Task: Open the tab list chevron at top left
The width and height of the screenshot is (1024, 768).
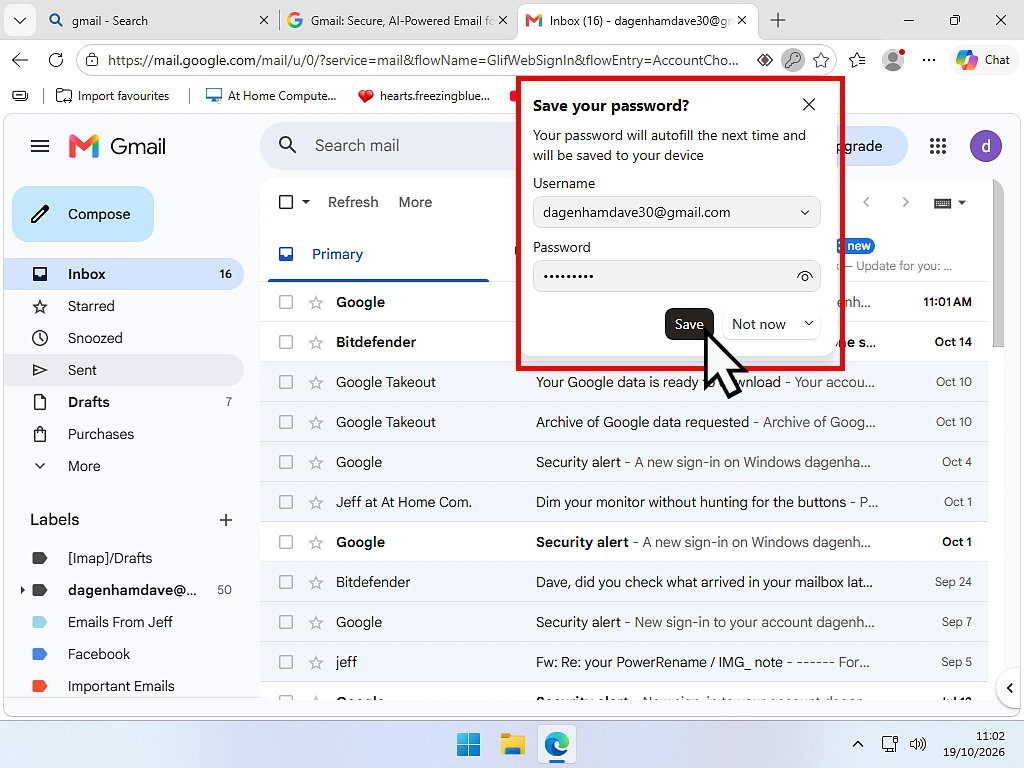Action: coord(20,20)
